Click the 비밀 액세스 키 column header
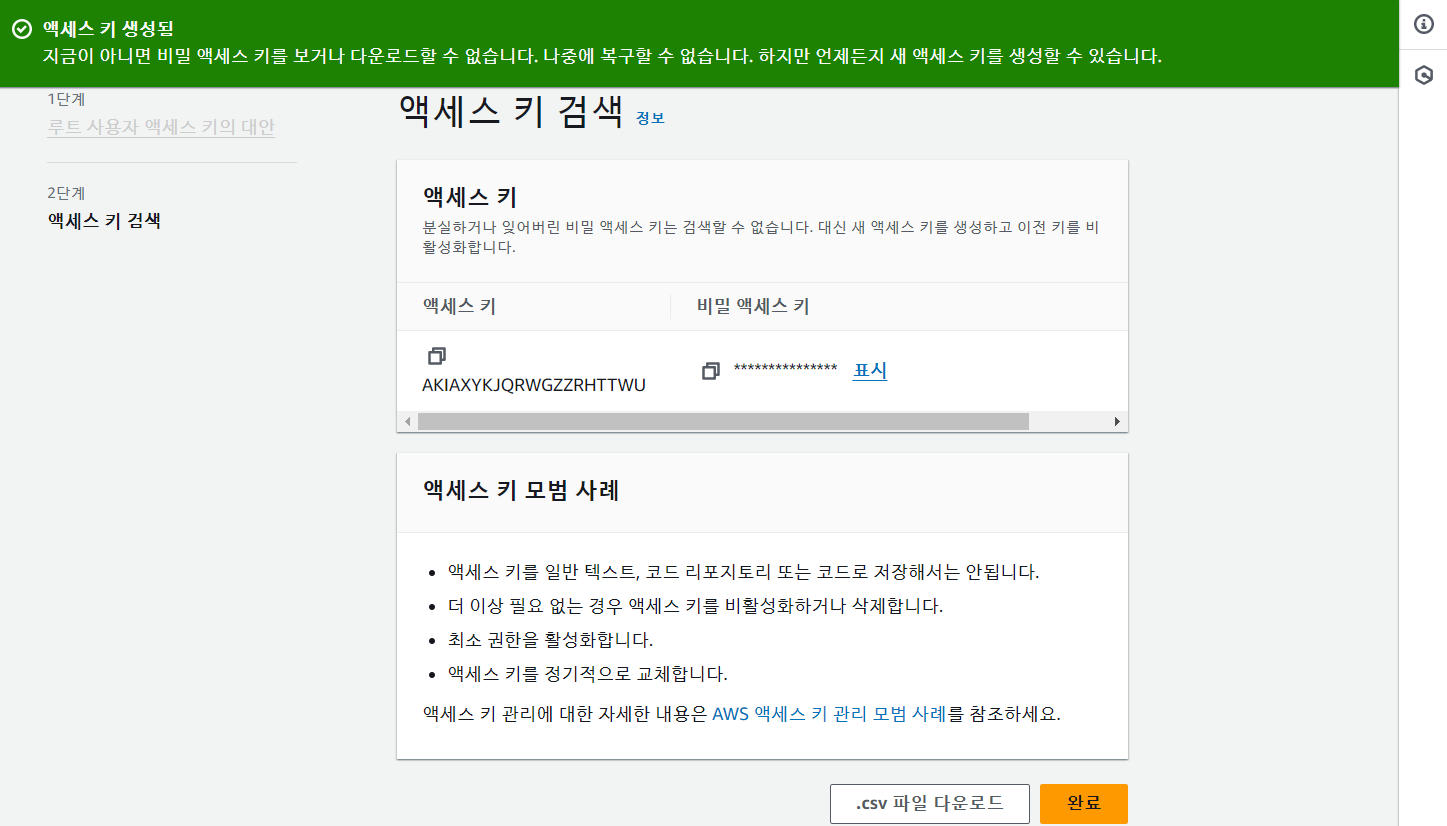This screenshot has height=826, width=1447. (x=753, y=307)
